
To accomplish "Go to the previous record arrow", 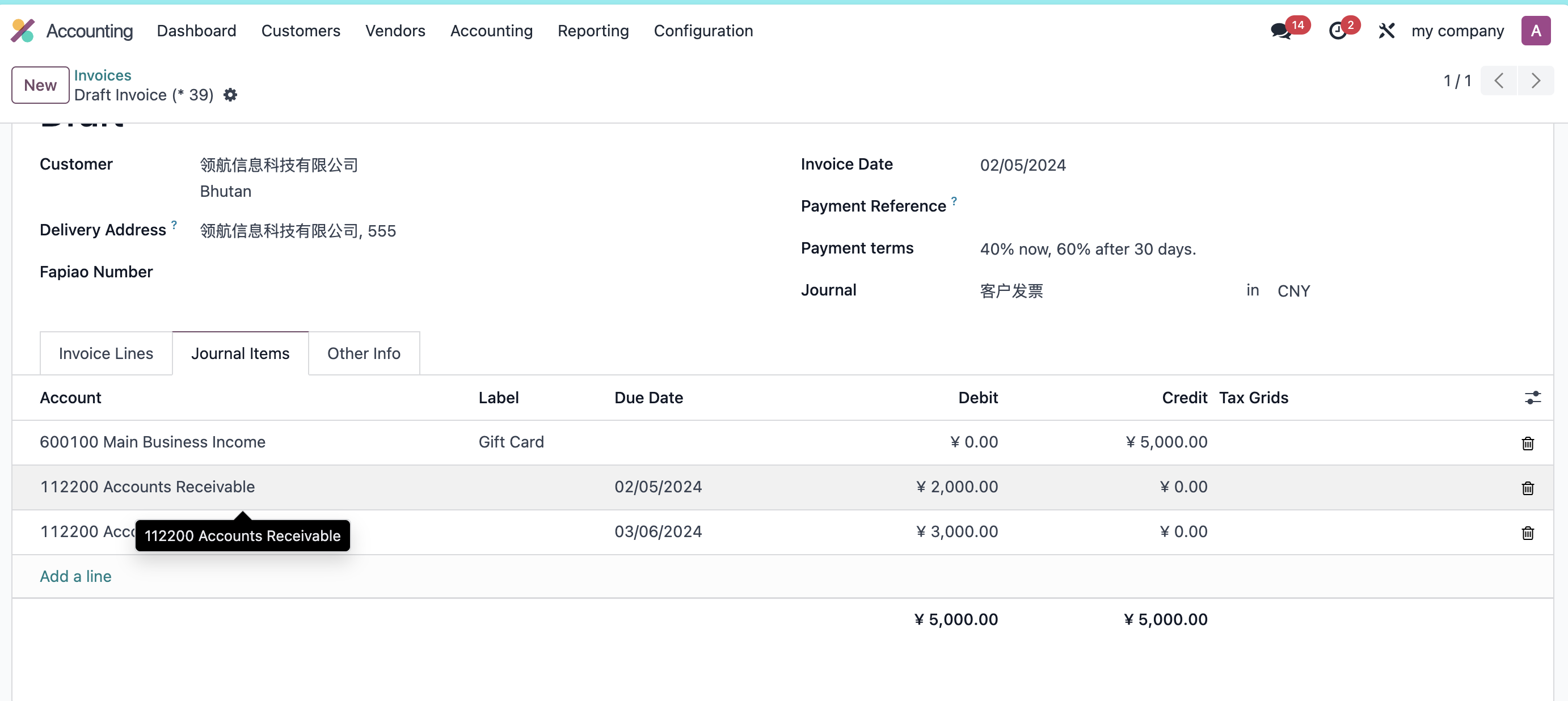I will pyautogui.click(x=1499, y=81).
